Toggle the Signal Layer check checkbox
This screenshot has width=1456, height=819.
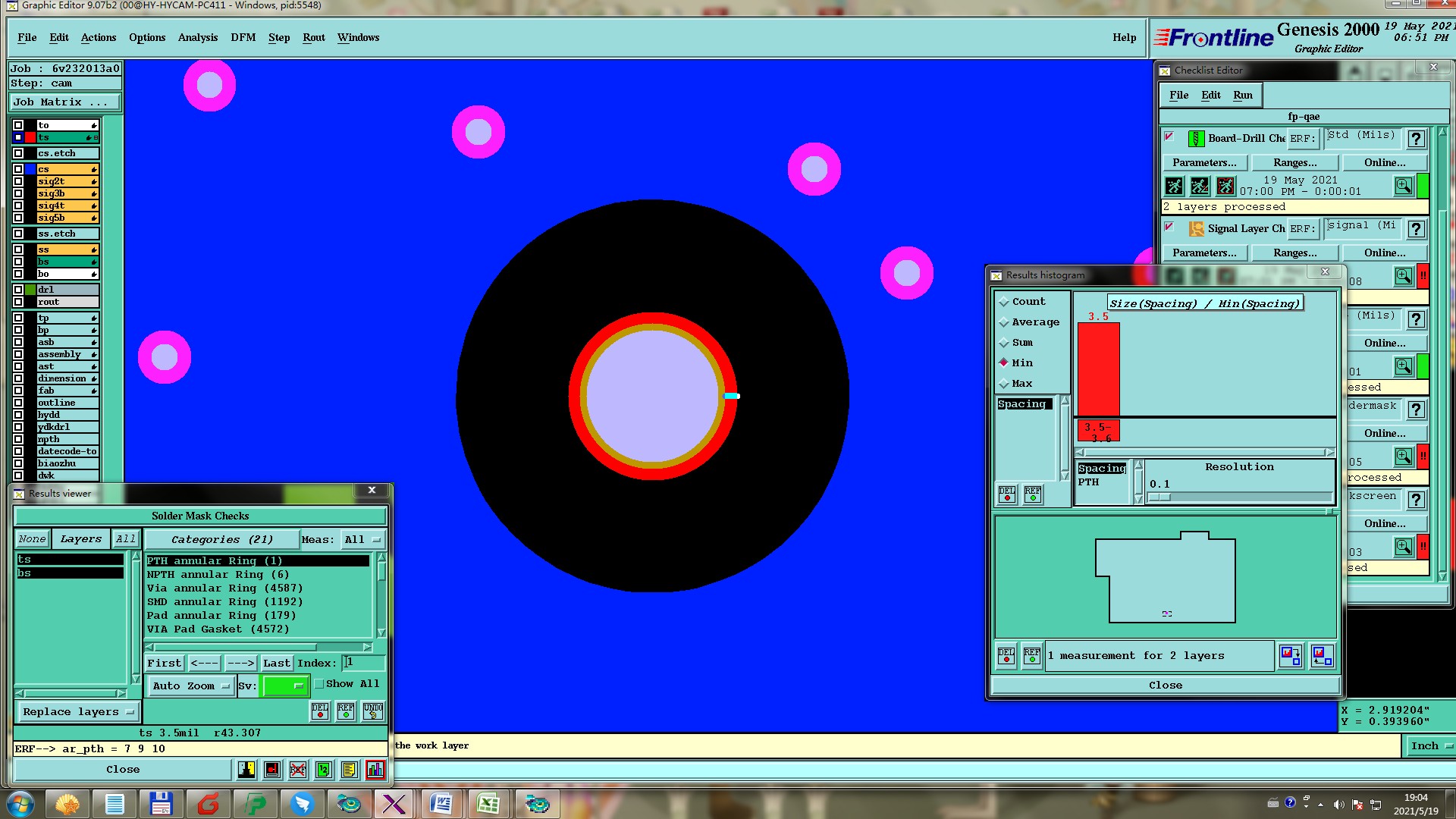coord(1169,227)
